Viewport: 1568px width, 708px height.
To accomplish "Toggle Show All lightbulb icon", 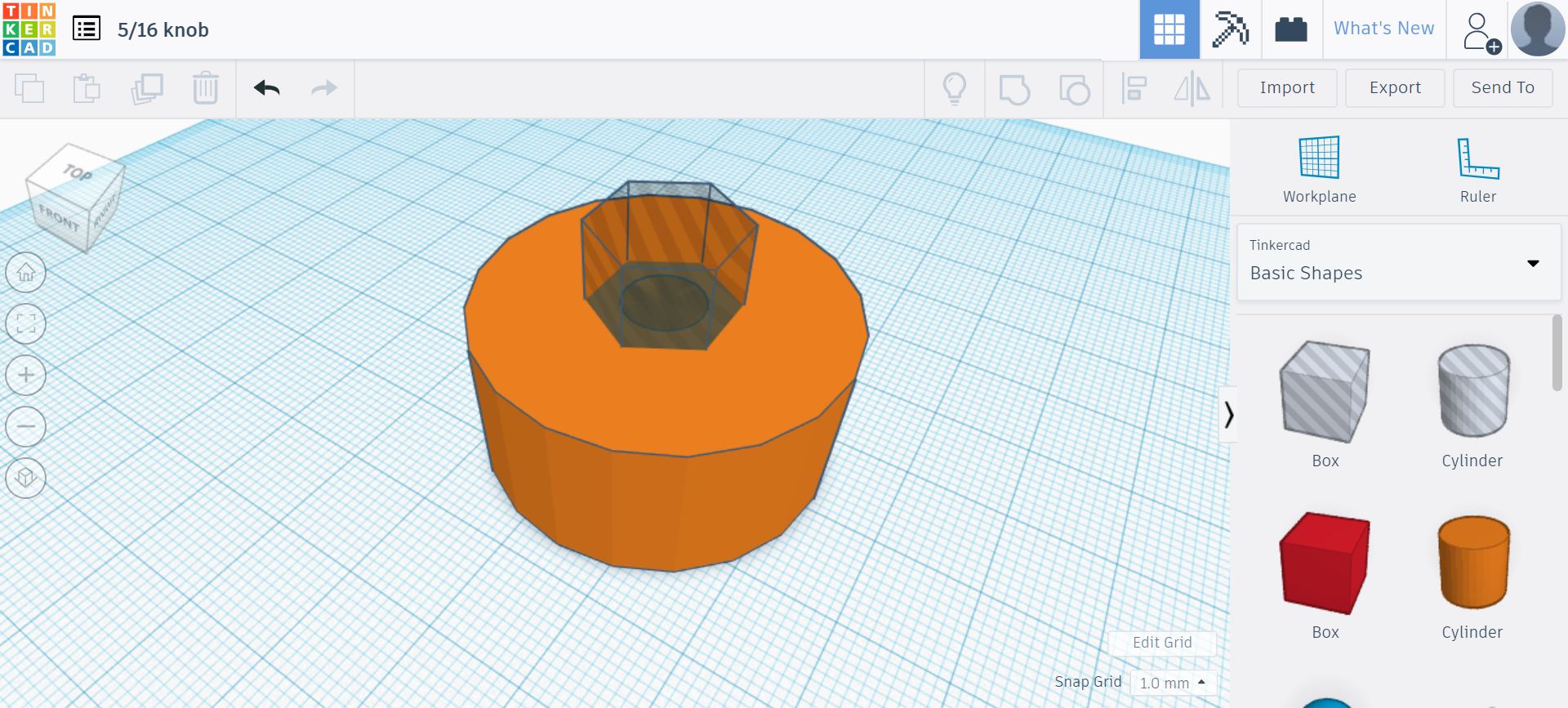I will pos(954,88).
